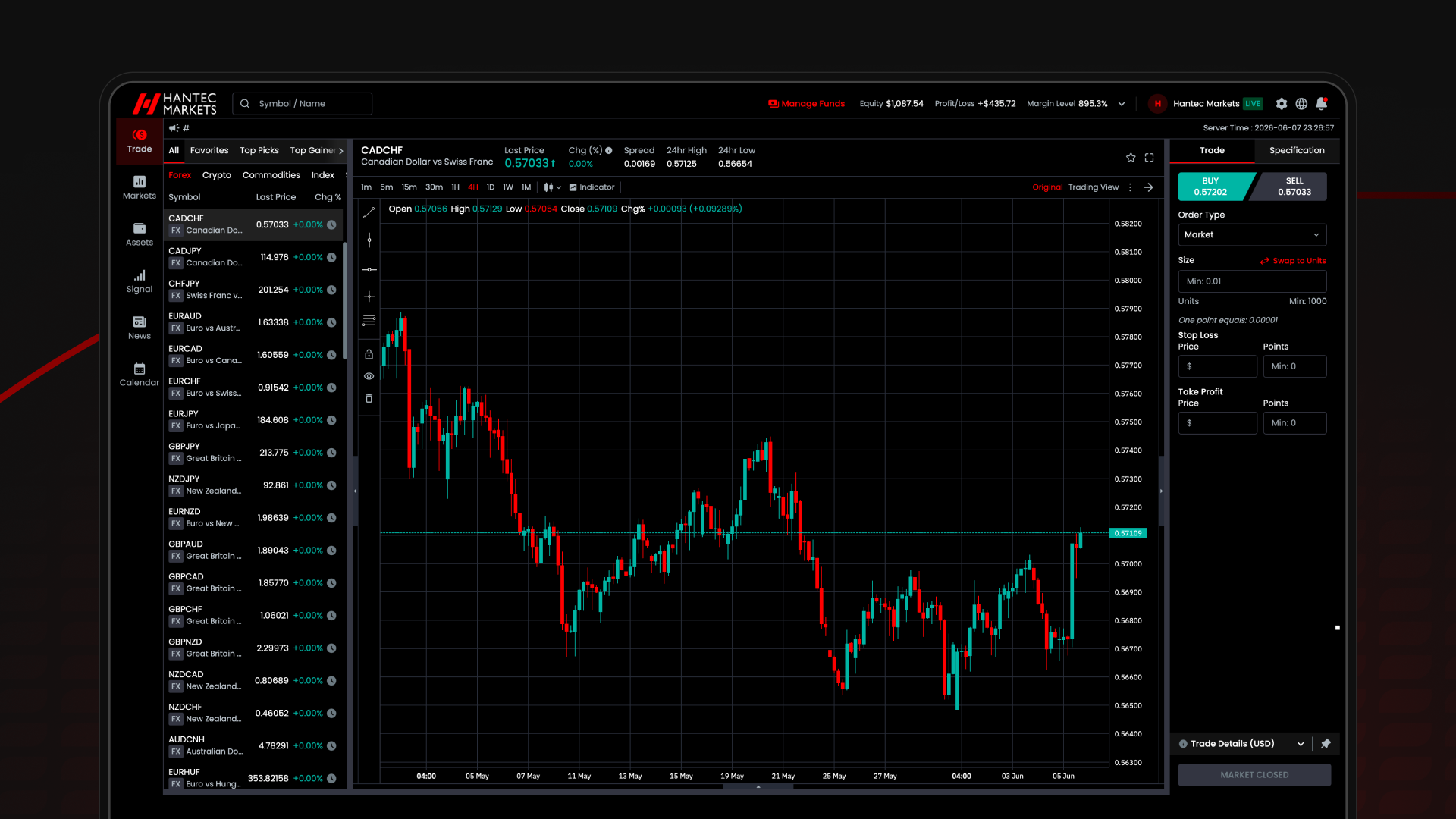
Task: Toggle drawings visibility eye icon
Action: [x=369, y=376]
